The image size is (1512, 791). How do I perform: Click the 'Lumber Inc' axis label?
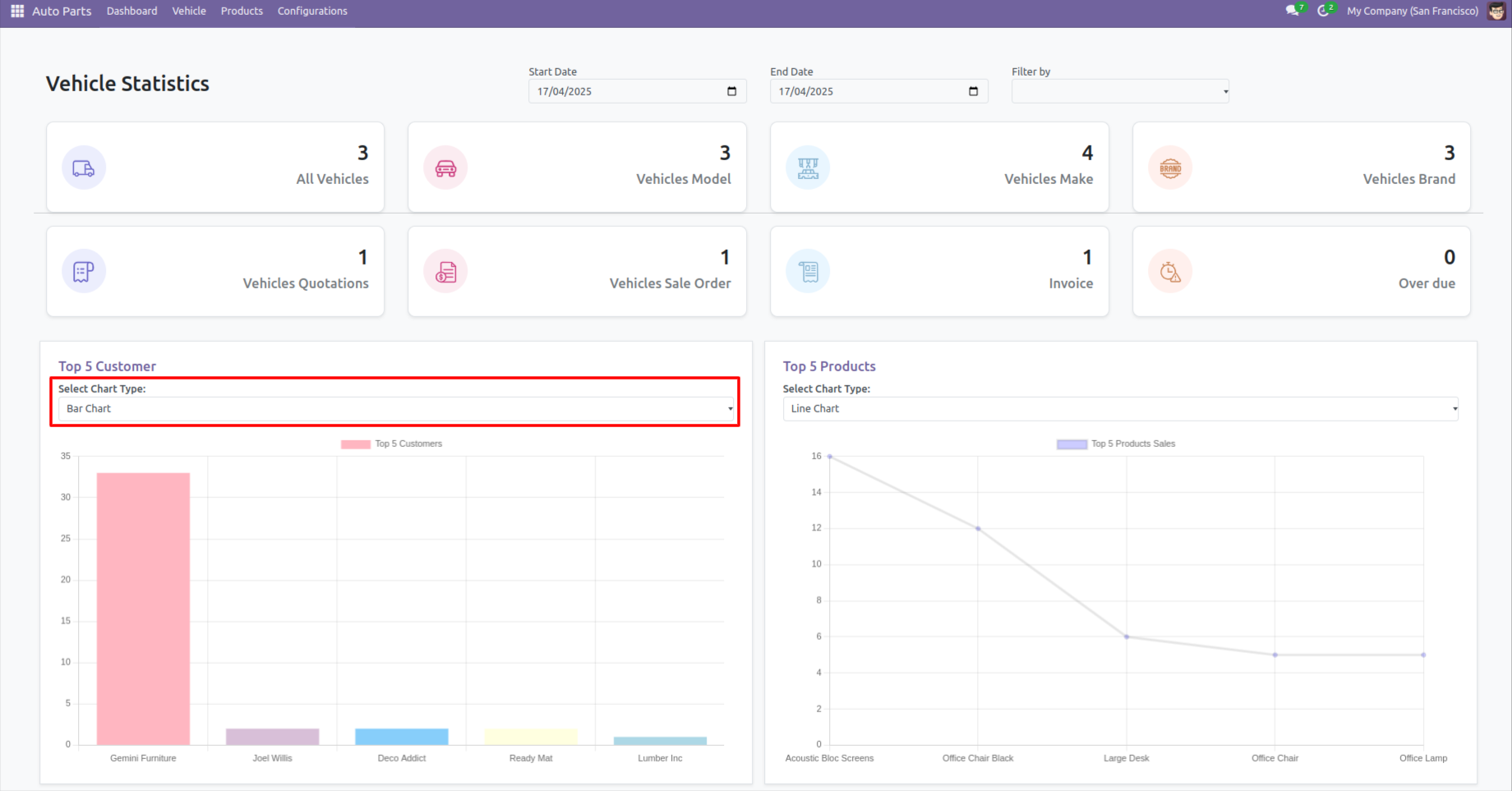point(660,758)
